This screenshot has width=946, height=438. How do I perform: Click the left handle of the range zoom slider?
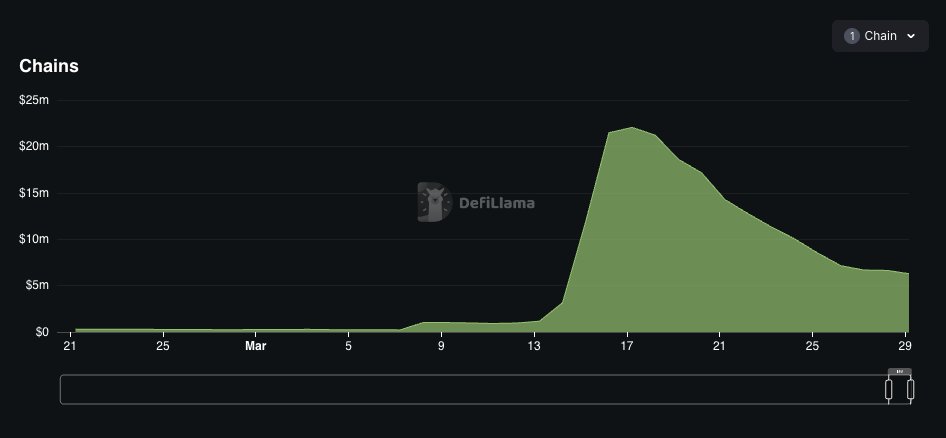point(889,390)
